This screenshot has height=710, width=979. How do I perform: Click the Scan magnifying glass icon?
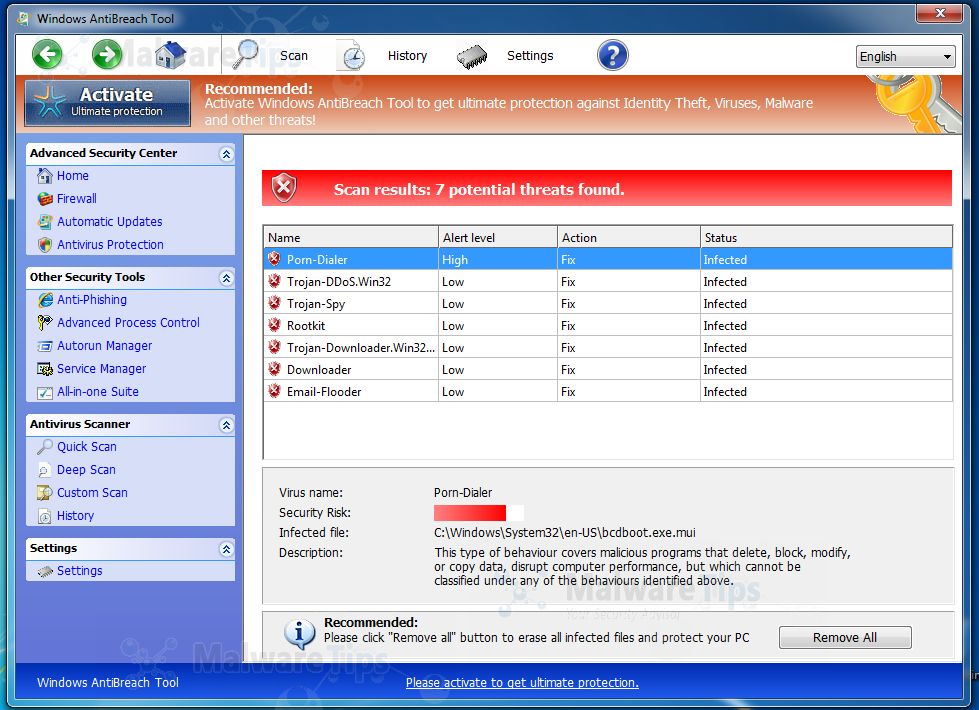click(246, 55)
